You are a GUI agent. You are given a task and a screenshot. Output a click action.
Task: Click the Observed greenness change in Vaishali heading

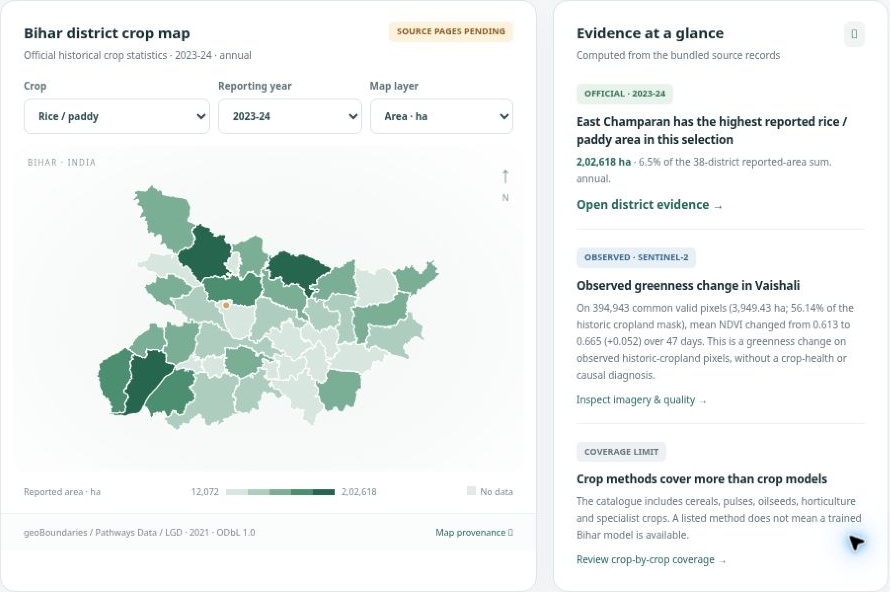[688, 285]
